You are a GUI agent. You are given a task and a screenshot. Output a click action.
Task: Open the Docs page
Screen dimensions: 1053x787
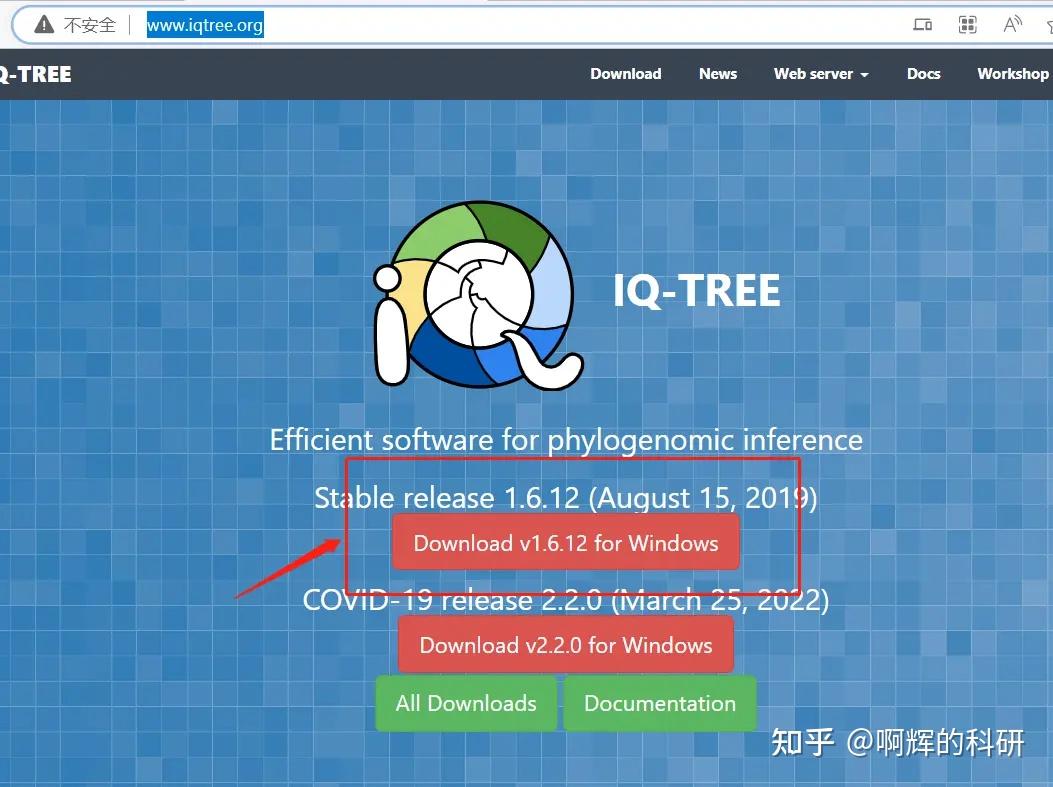pos(923,73)
